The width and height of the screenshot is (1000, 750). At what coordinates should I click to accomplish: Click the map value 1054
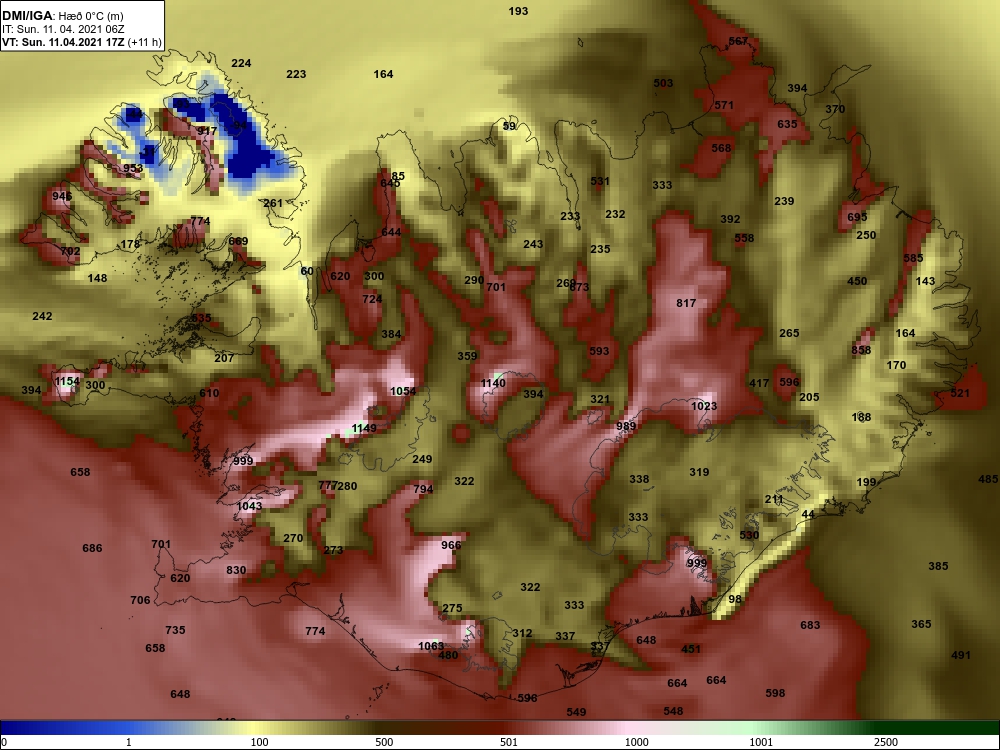(403, 391)
